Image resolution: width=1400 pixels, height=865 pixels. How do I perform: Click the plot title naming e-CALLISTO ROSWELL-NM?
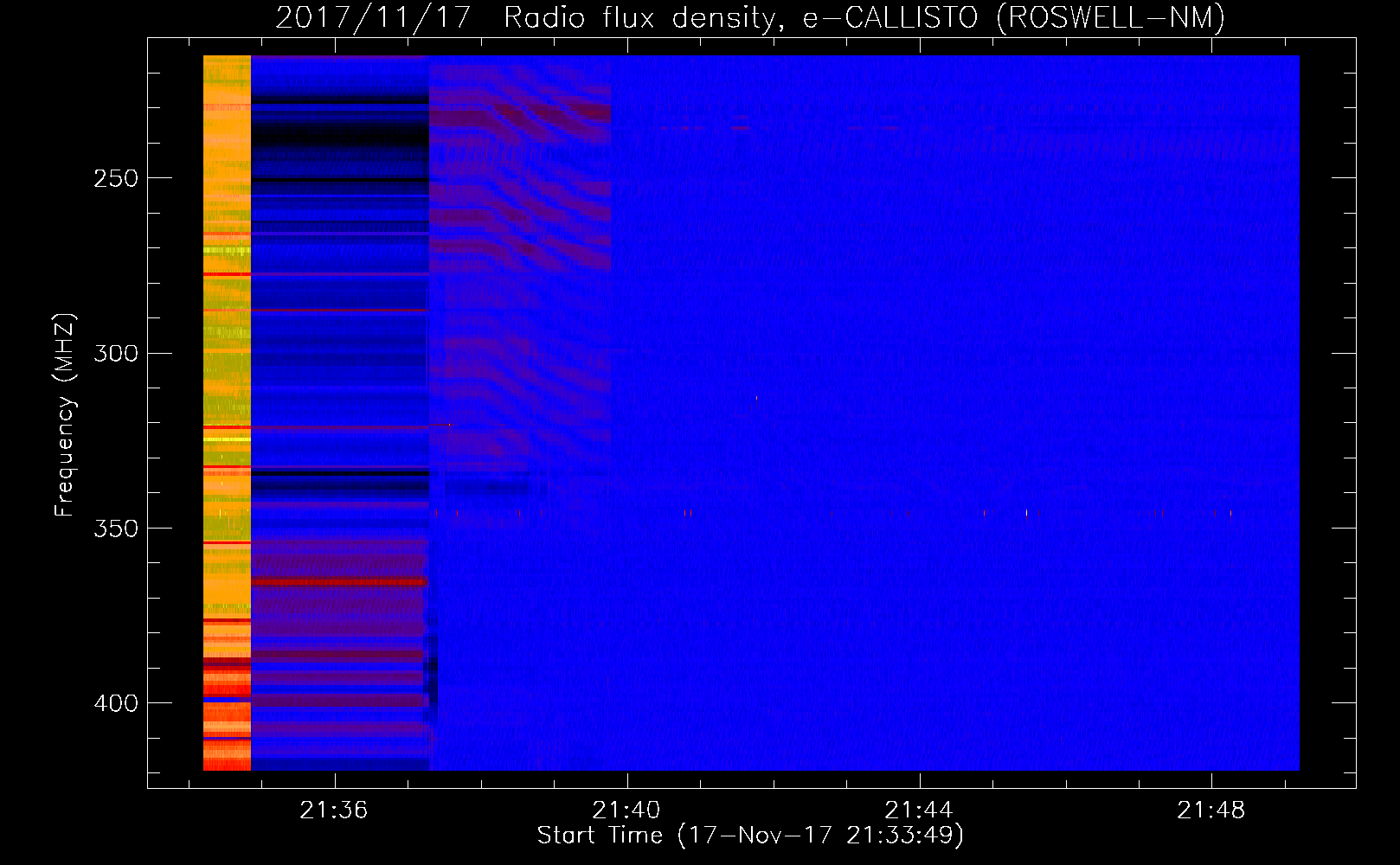pos(750,17)
